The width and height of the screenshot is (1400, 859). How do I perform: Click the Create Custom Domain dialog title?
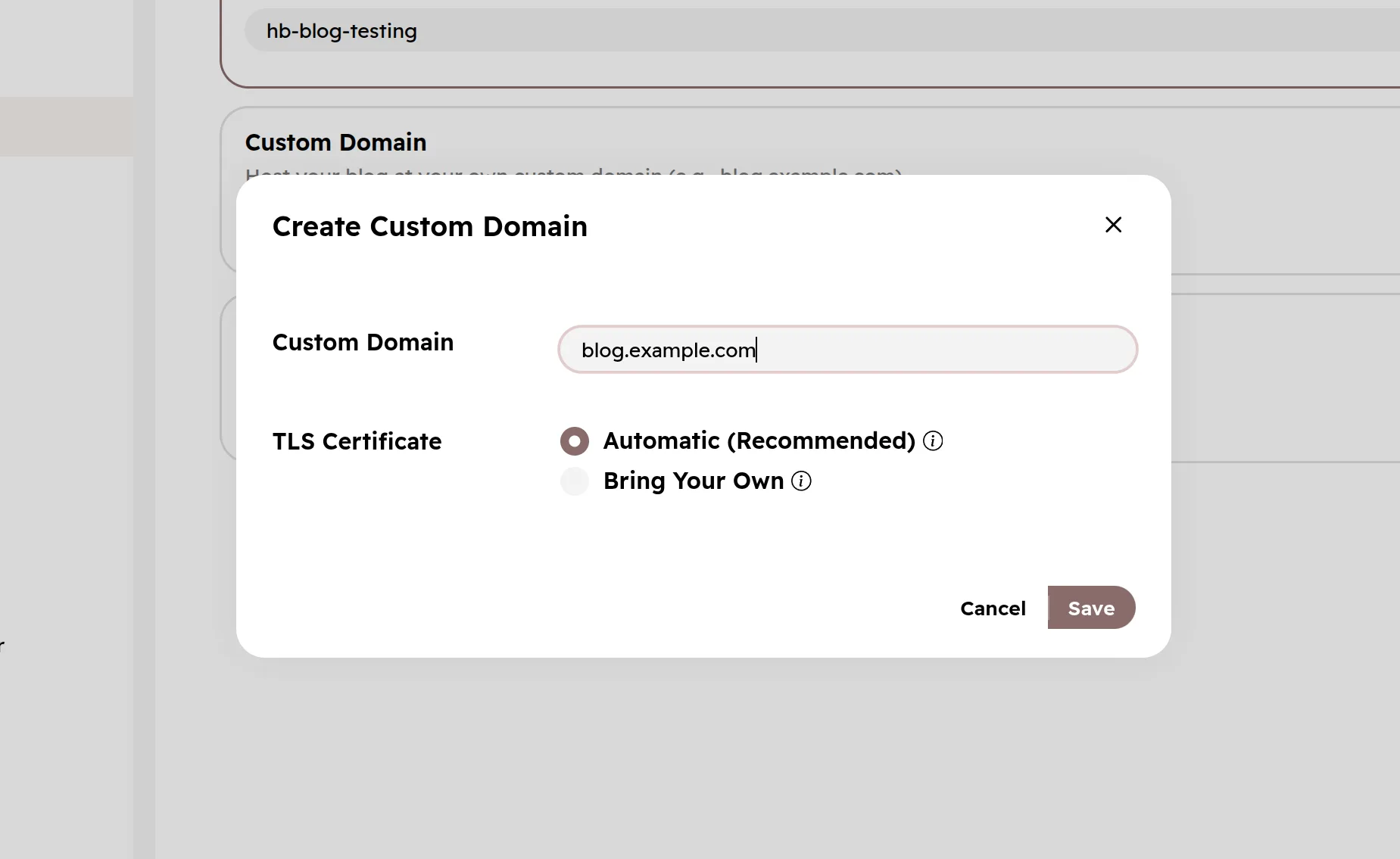pos(430,226)
